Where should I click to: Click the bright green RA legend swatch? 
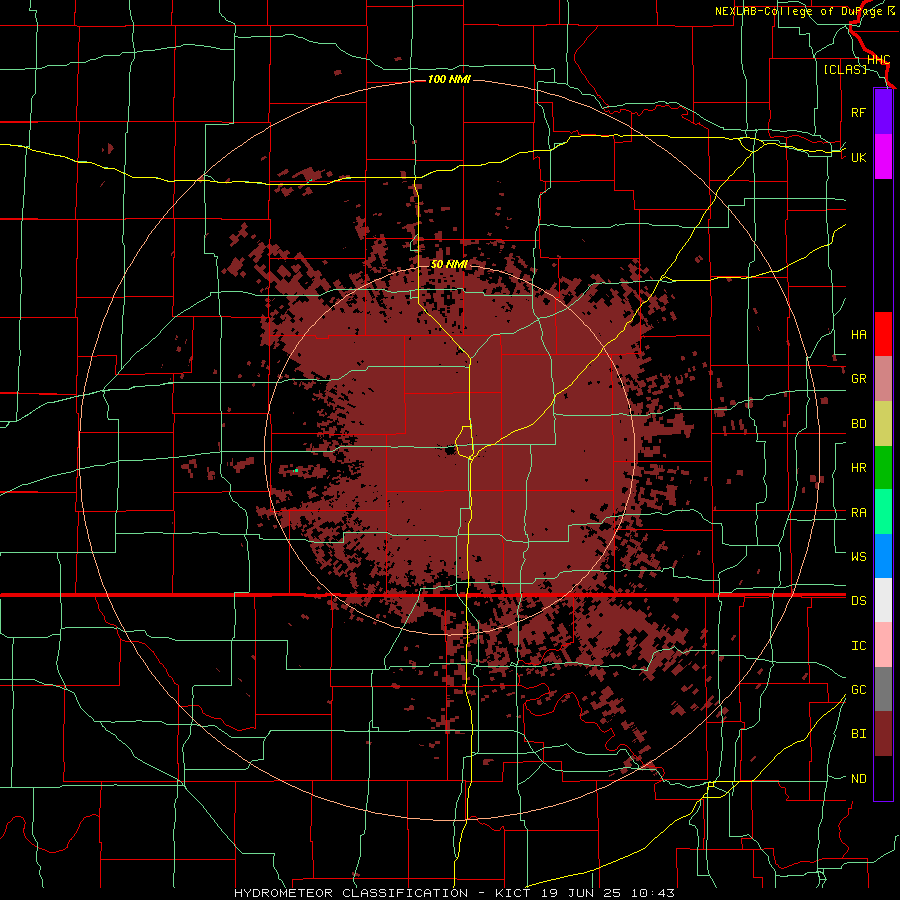(x=883, y=512)
